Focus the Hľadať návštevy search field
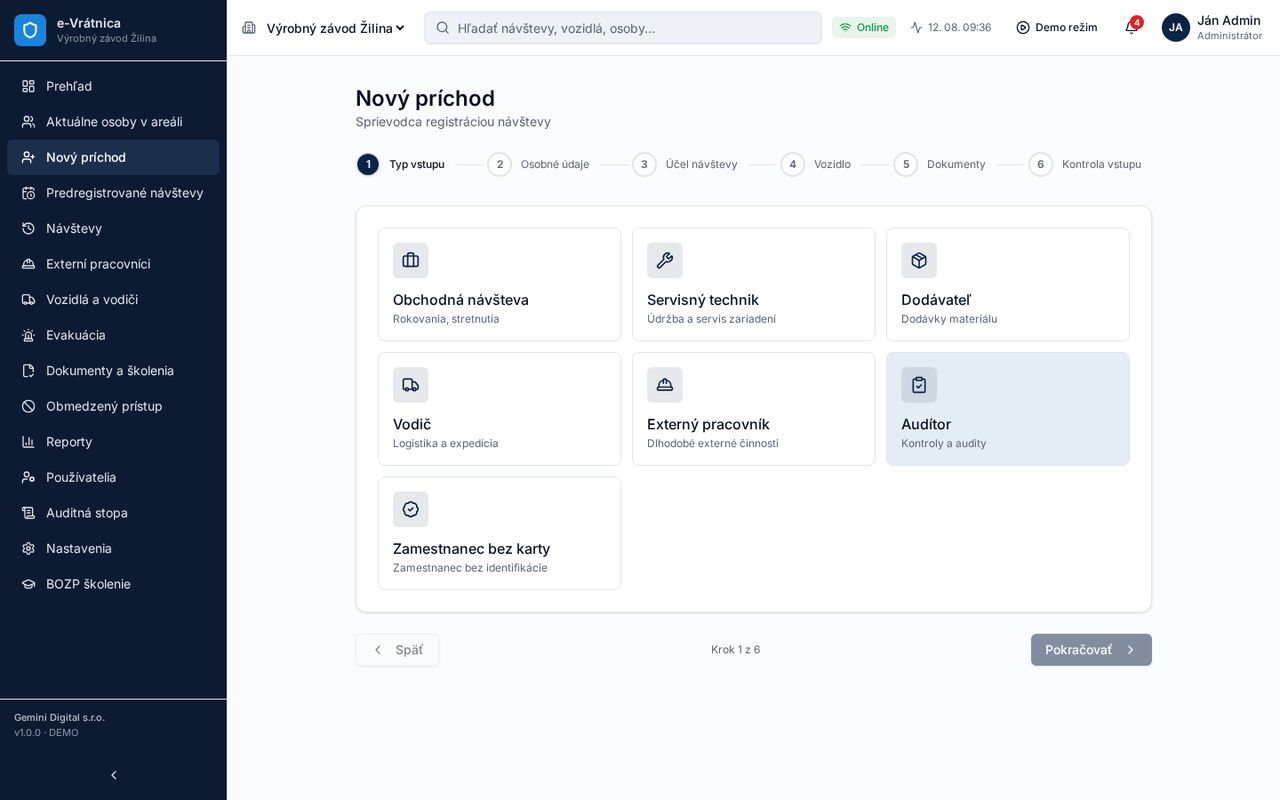The height and width of the screenshot is (800, 1280). pos(623,28)
